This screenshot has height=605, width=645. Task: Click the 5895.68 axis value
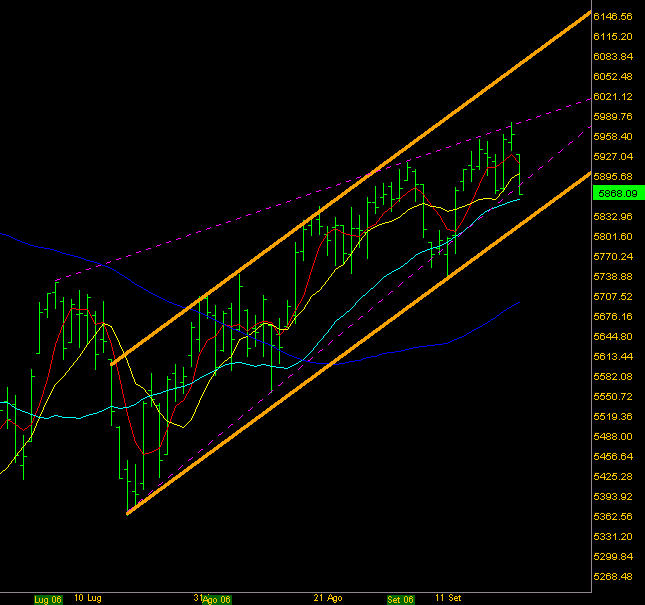[613, 176]
